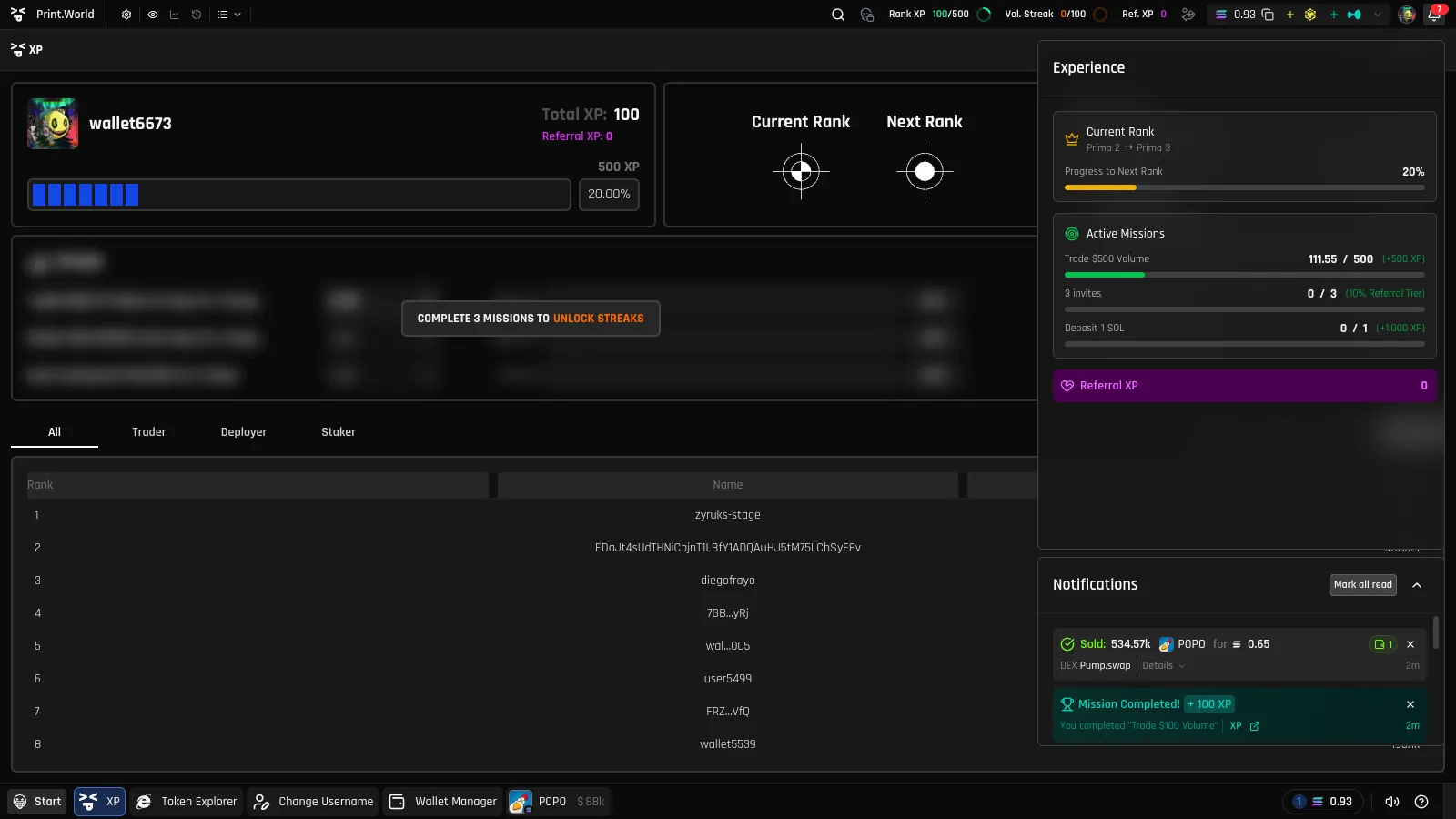Switch to the Trader tab
1456x819 pixels.
149,432
